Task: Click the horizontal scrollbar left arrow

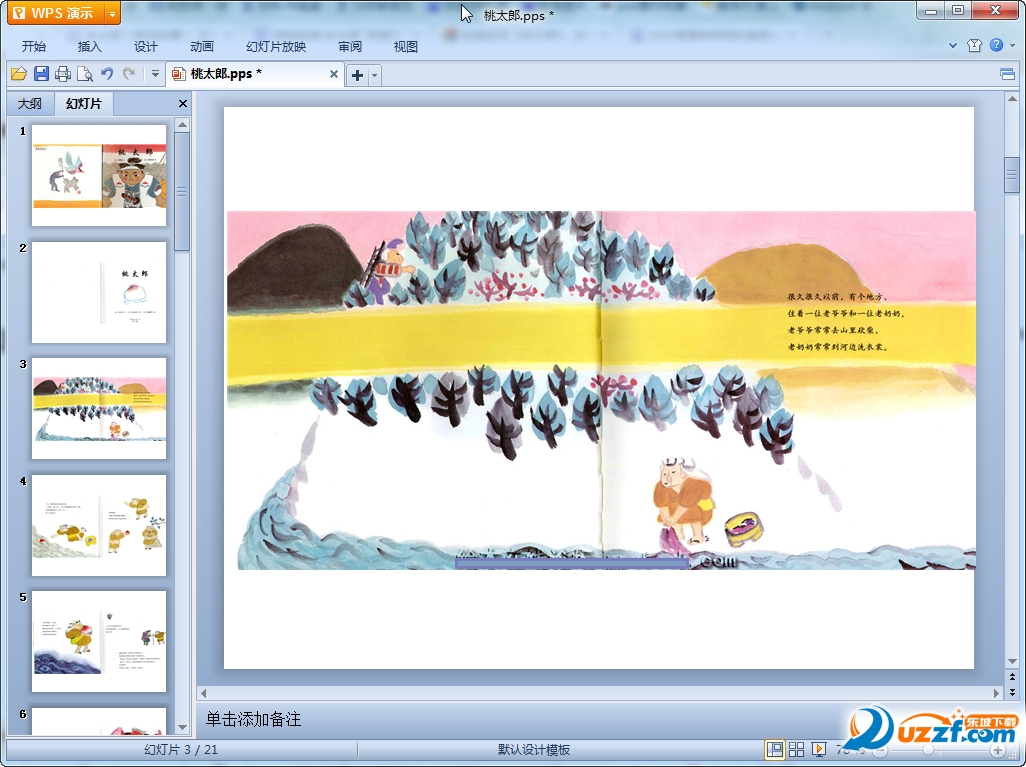Action: click(x=203, y=692)
